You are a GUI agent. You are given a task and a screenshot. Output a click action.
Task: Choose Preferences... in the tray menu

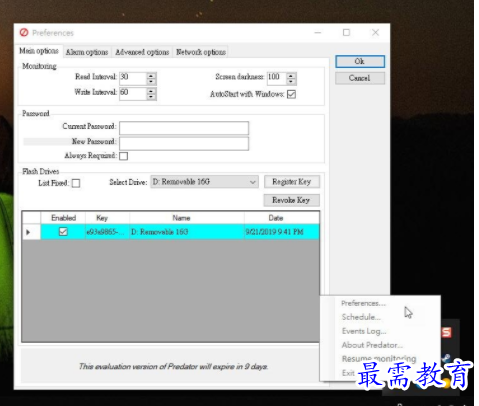click(x=363, y=303)
